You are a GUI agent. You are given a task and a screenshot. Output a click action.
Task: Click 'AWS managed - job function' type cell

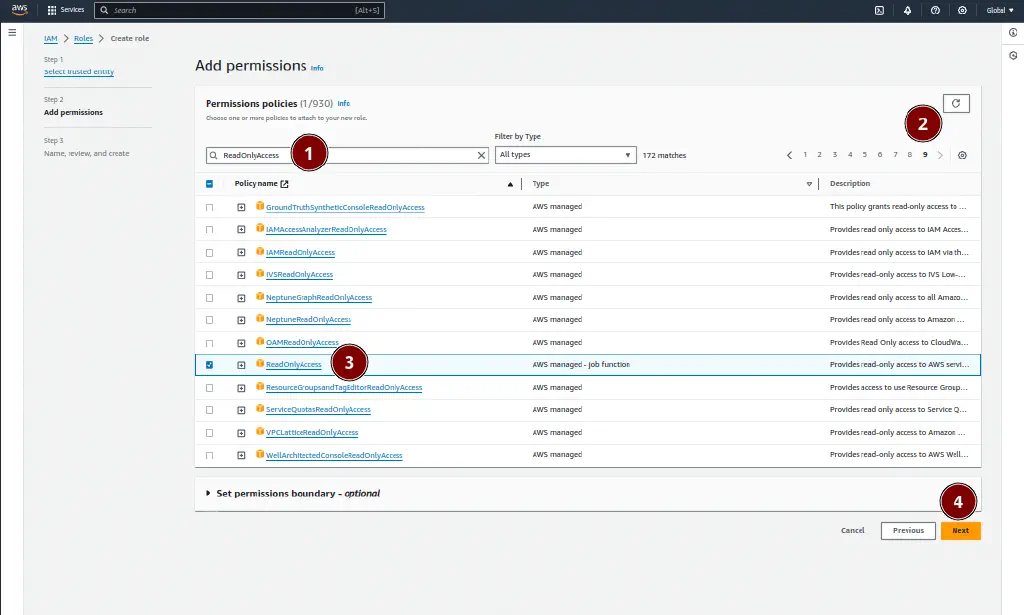[581, 364]
